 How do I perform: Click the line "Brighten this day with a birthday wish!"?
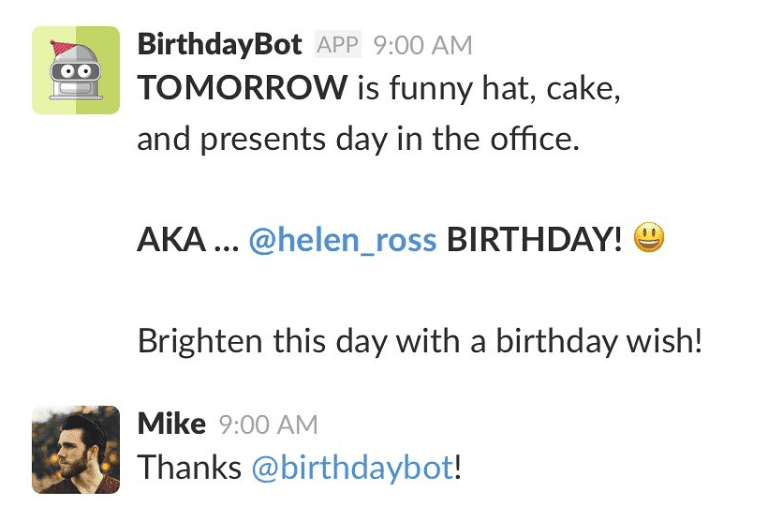click(420, 341)
